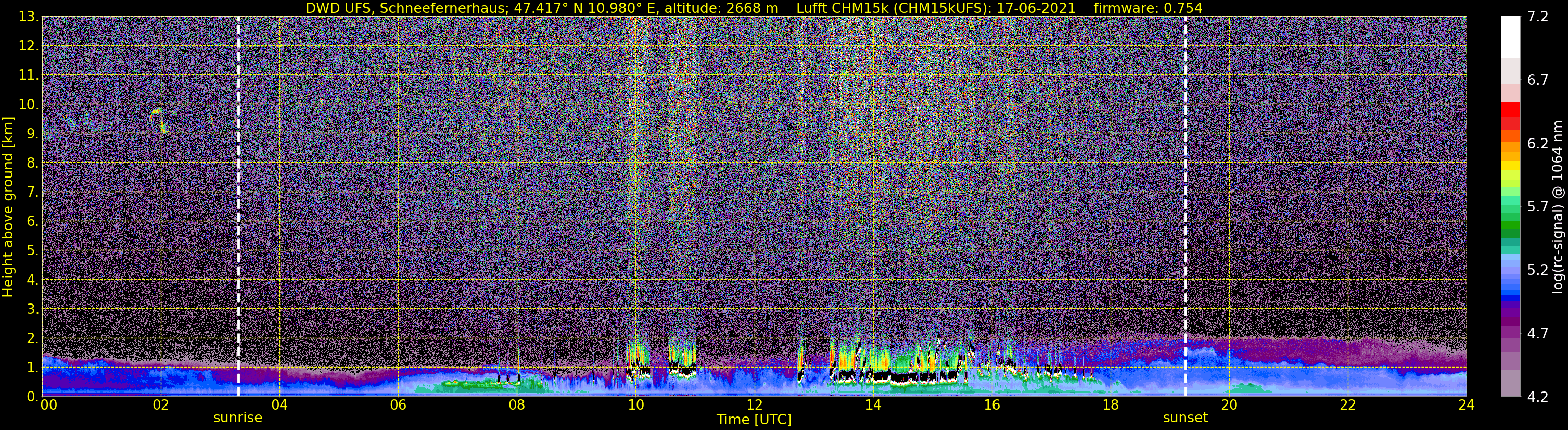Screen dimensions: 1568x430
Task: Click the 'log(rc-signal) @ 1064 nm' colorbar label
Action: 1557,207
